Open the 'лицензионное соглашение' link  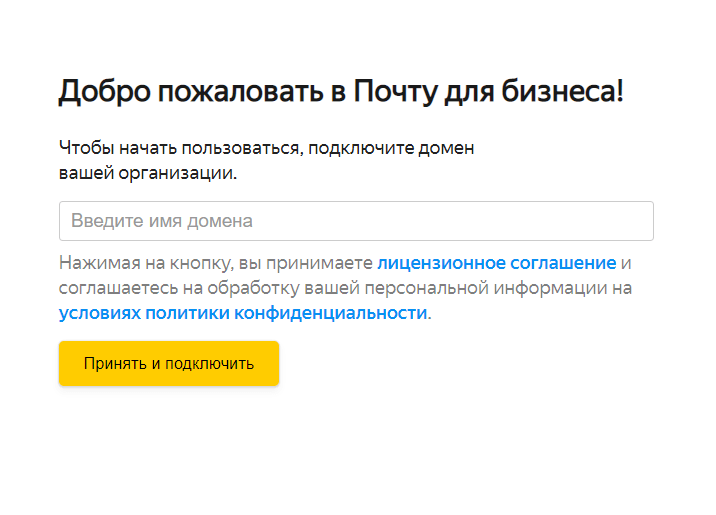[497, 263]
